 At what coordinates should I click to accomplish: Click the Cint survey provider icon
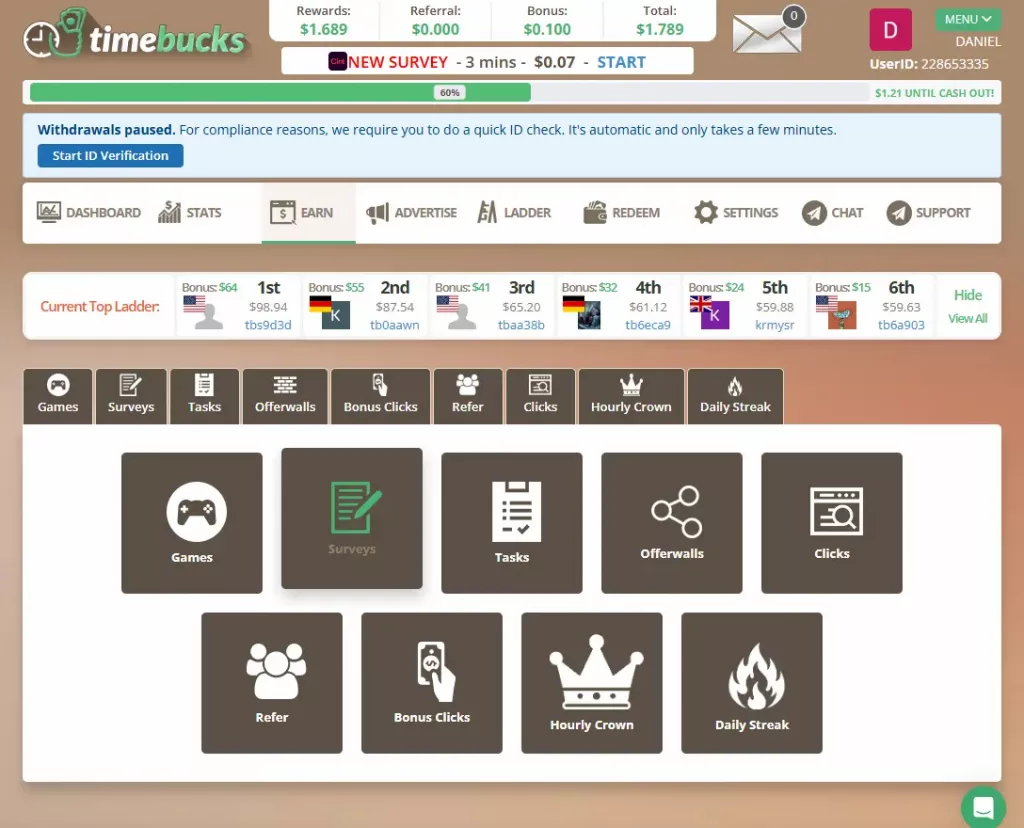coord(337,61)
